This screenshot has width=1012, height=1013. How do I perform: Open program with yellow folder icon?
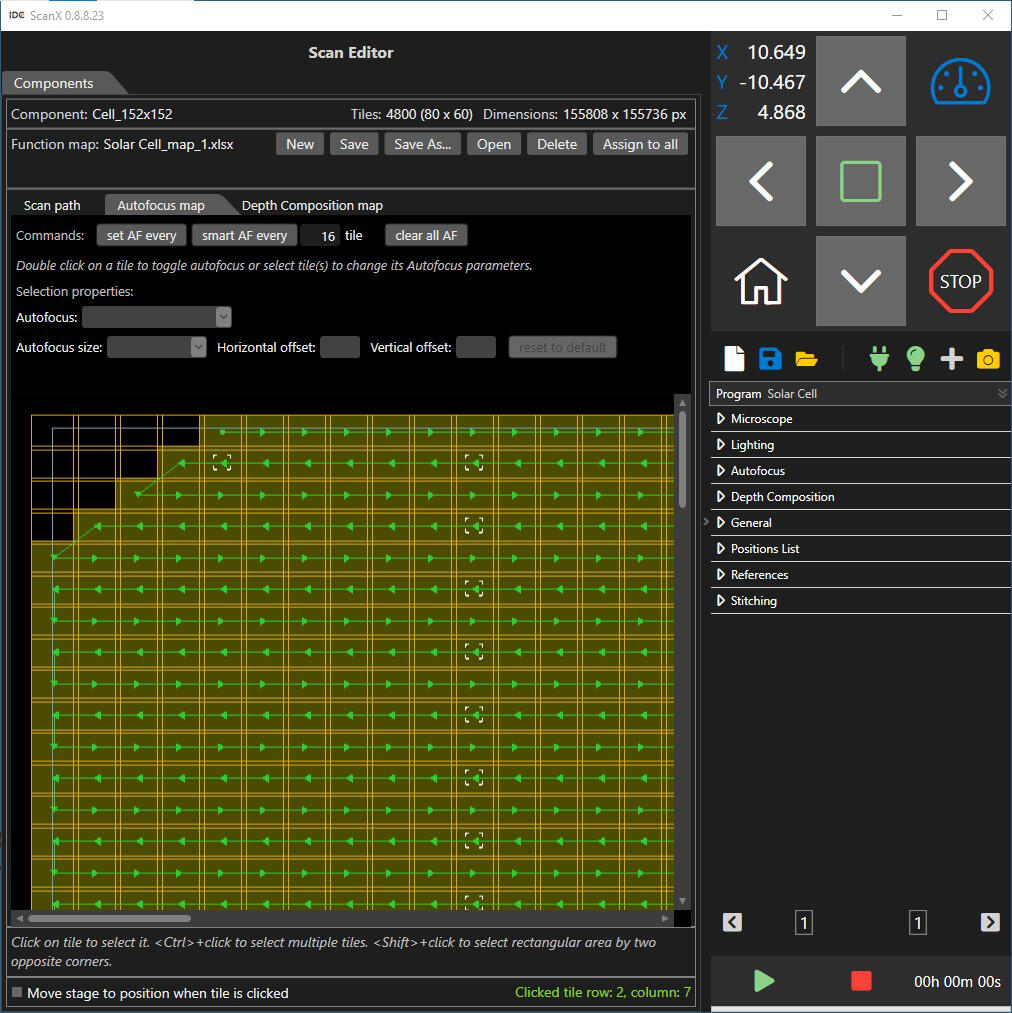pyautogui.click(x=806, y=359)
